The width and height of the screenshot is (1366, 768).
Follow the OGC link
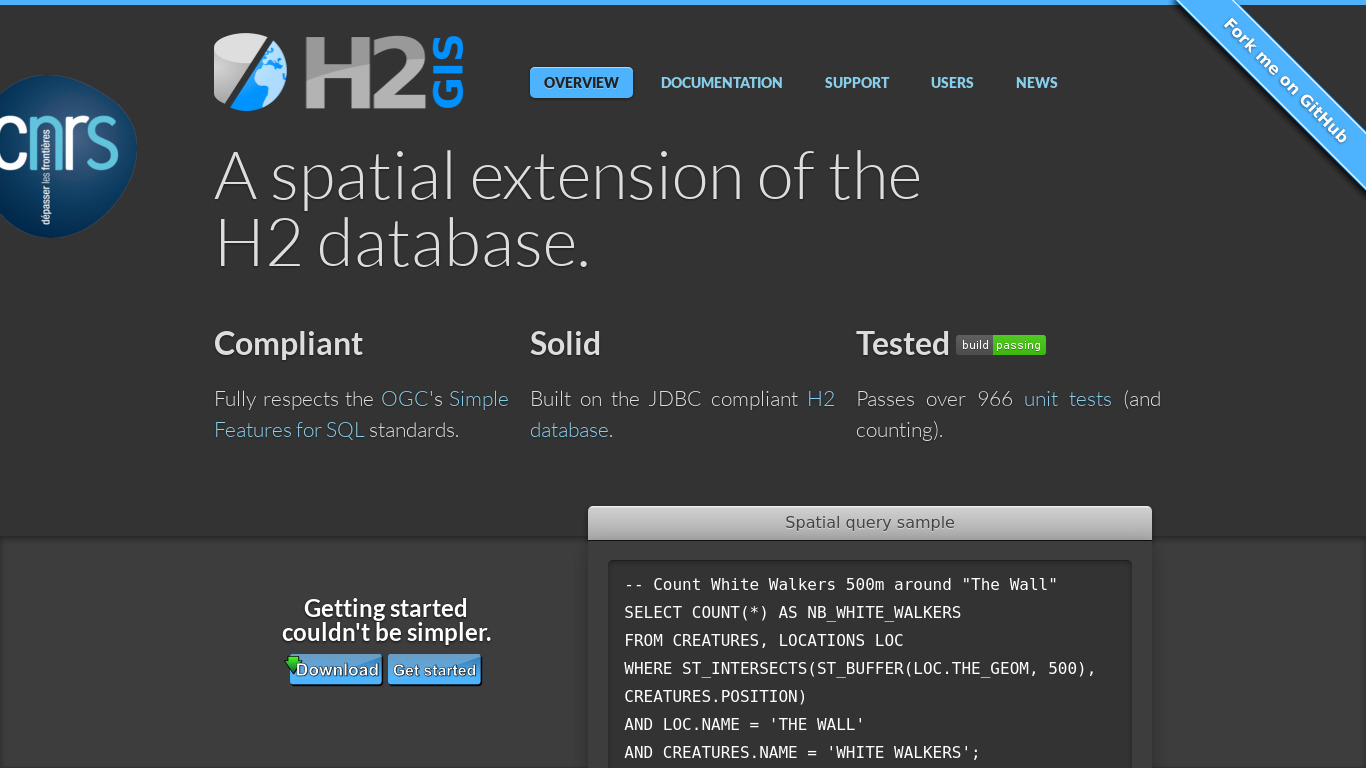(x=405, y=399)
